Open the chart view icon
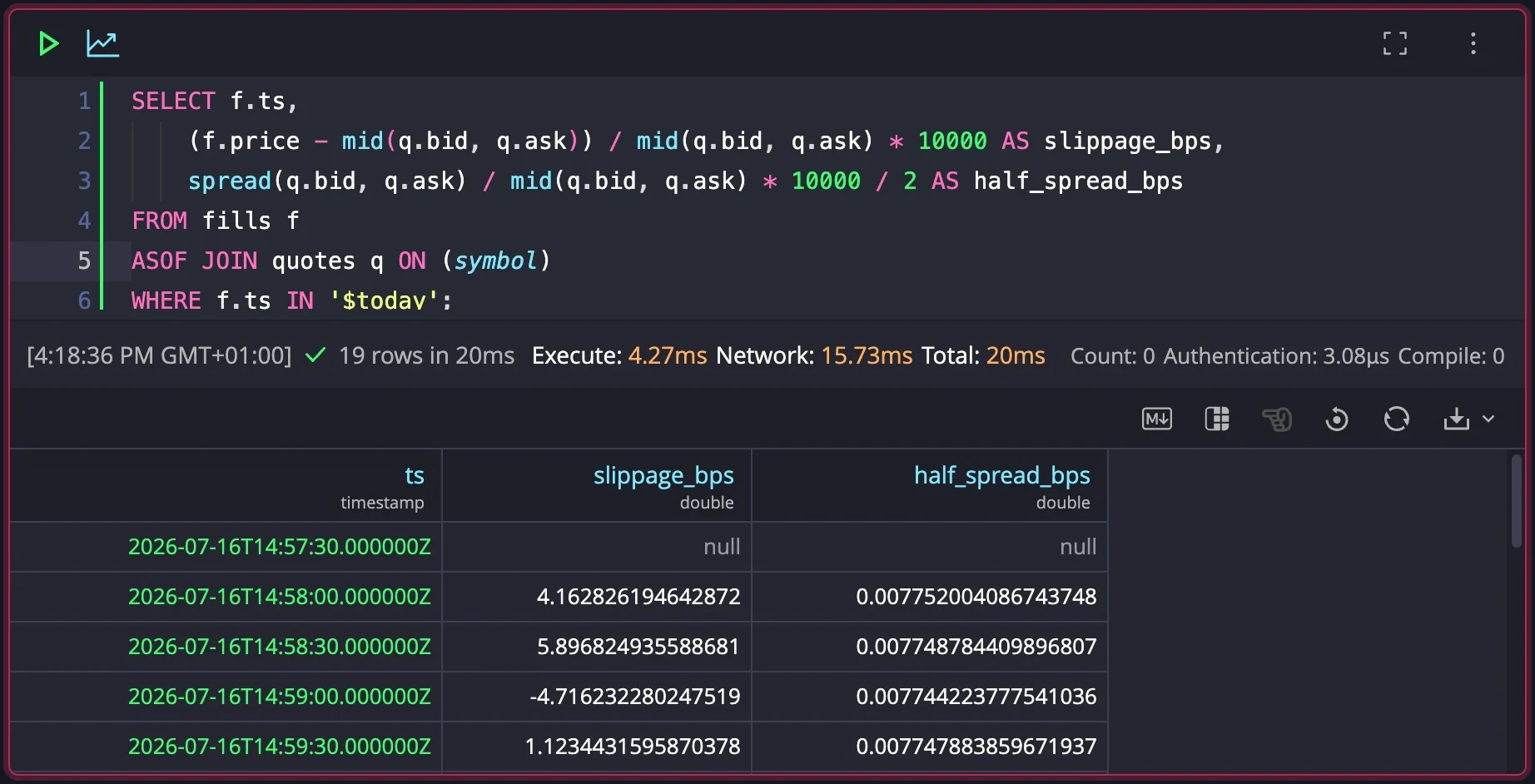The image size is (1535, 784). (x=102, y=43)
